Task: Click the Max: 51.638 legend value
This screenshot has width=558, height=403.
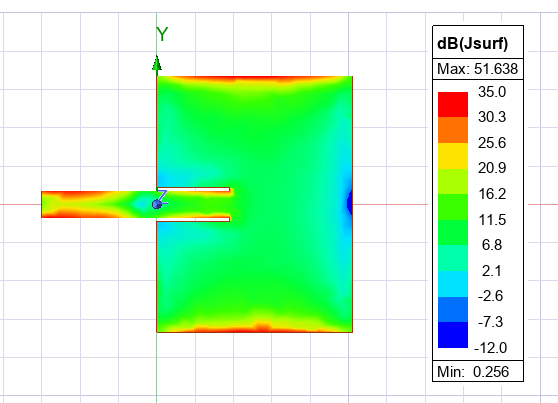Action: coord(477,69)
